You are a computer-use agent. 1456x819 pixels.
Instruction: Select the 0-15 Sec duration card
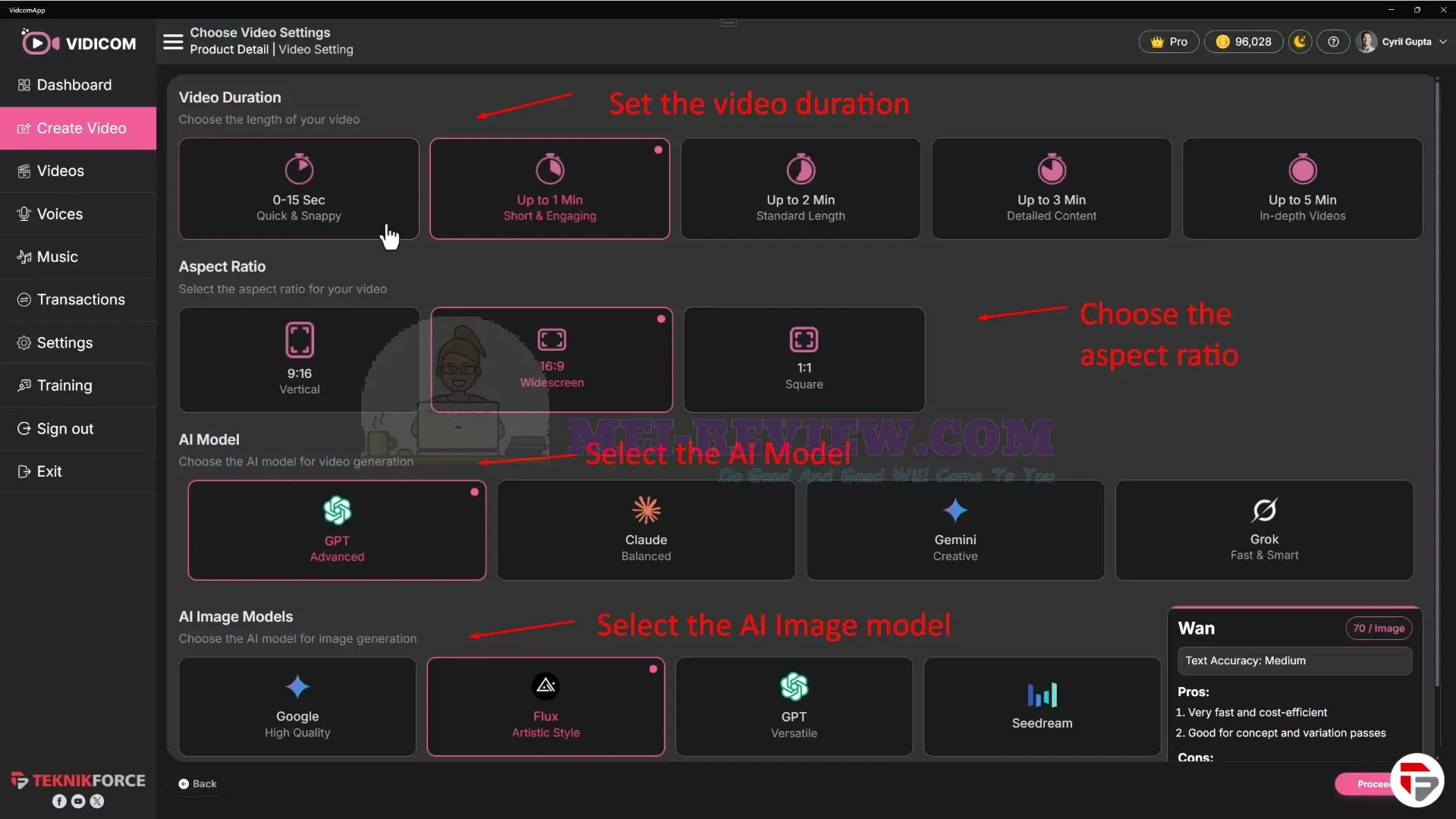pos(299,188)
